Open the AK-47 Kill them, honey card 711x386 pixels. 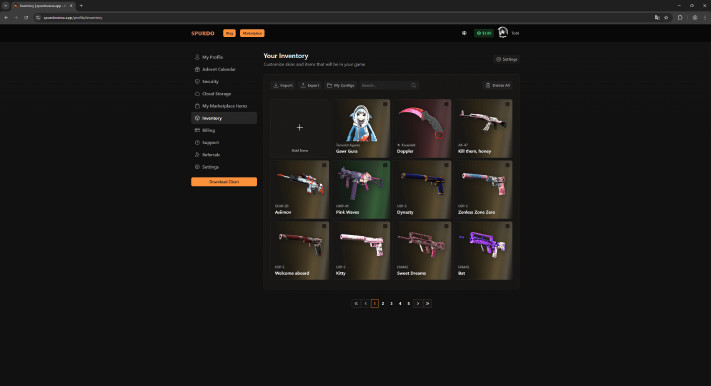click(x=483, y=129)
